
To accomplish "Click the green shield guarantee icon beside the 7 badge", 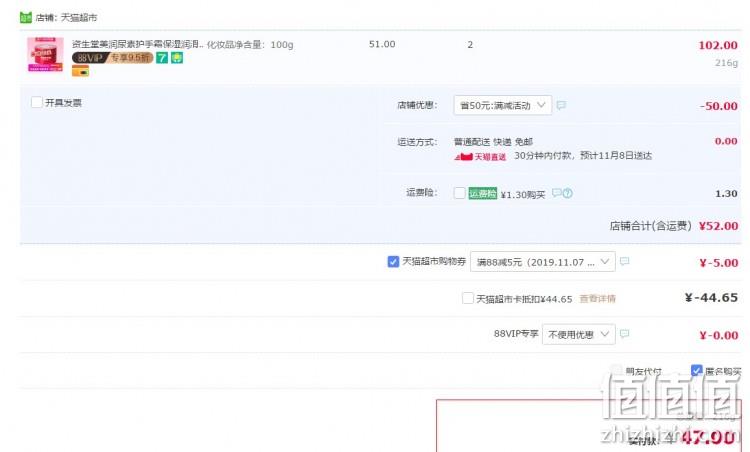I will pyautogui.click(x=177, y=58).
